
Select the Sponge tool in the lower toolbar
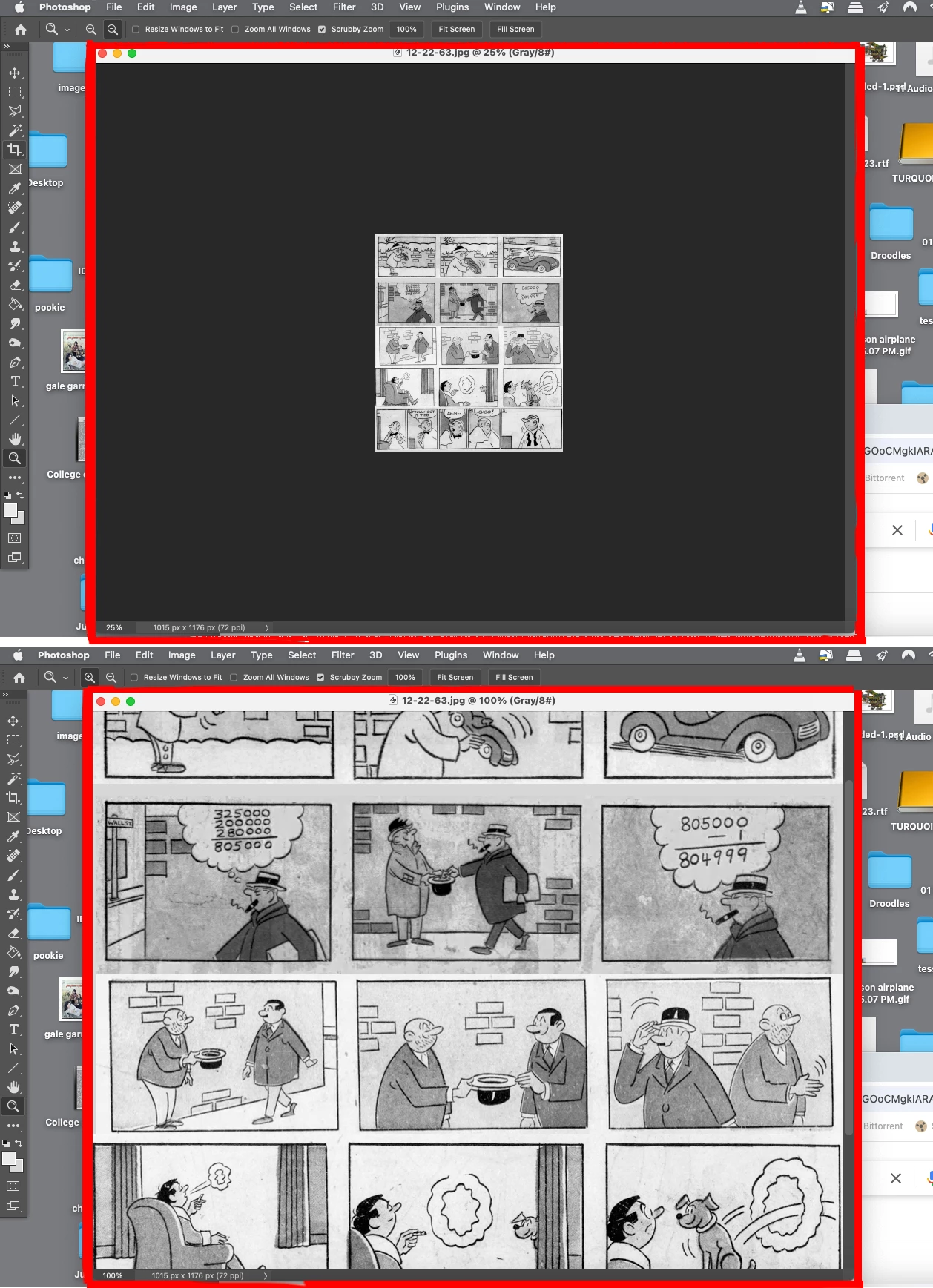point(13,991)
